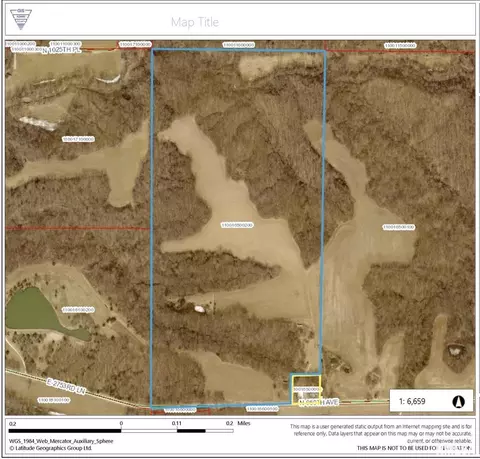Click WGS_1984_Web_Mercator_Auxiliary_Sphere projection text
The width and height of the screenshot is (480, 459).
pyautogui.click(x=61, y=441)
